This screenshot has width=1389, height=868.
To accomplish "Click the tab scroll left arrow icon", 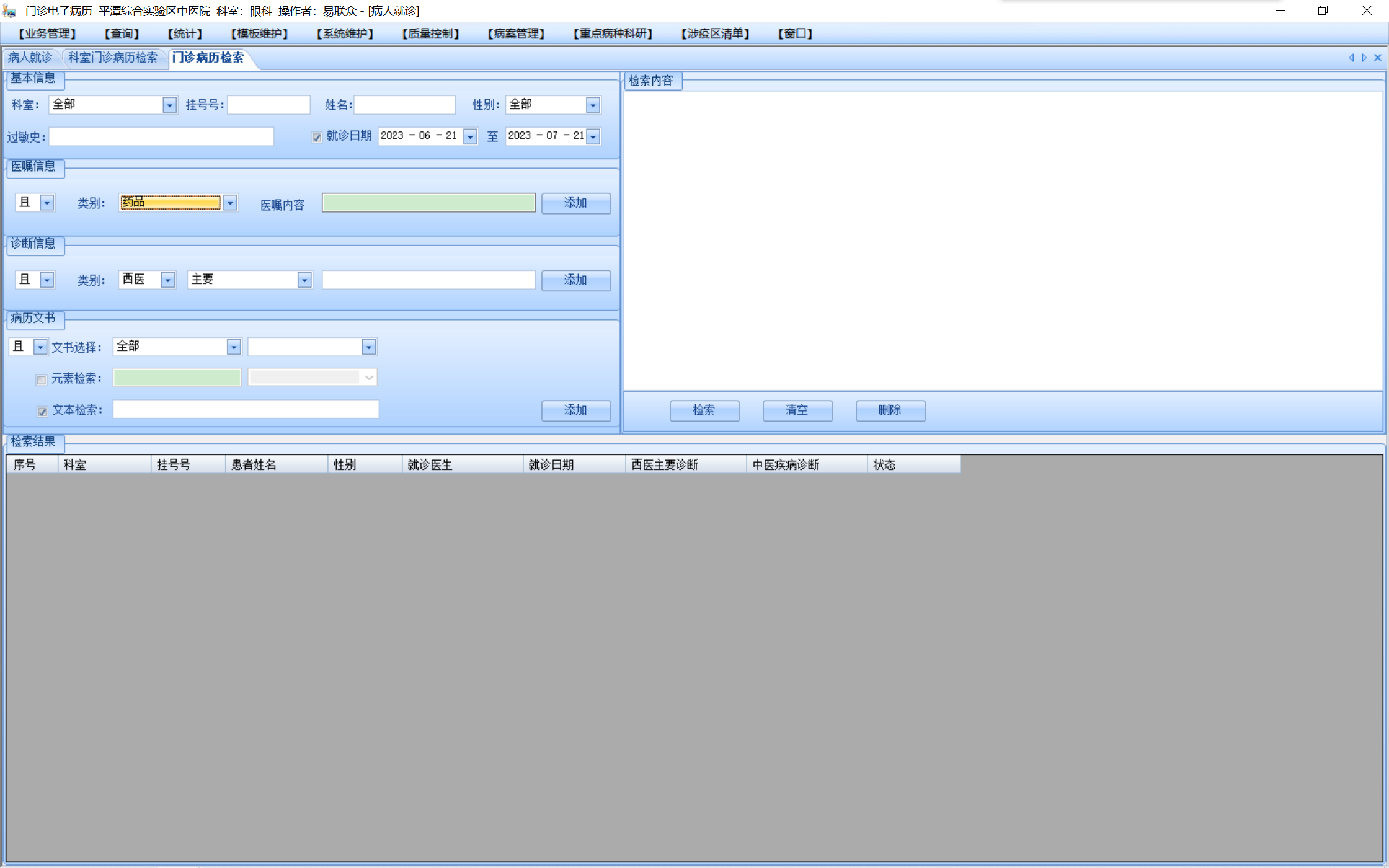I will click(1351, 58).
